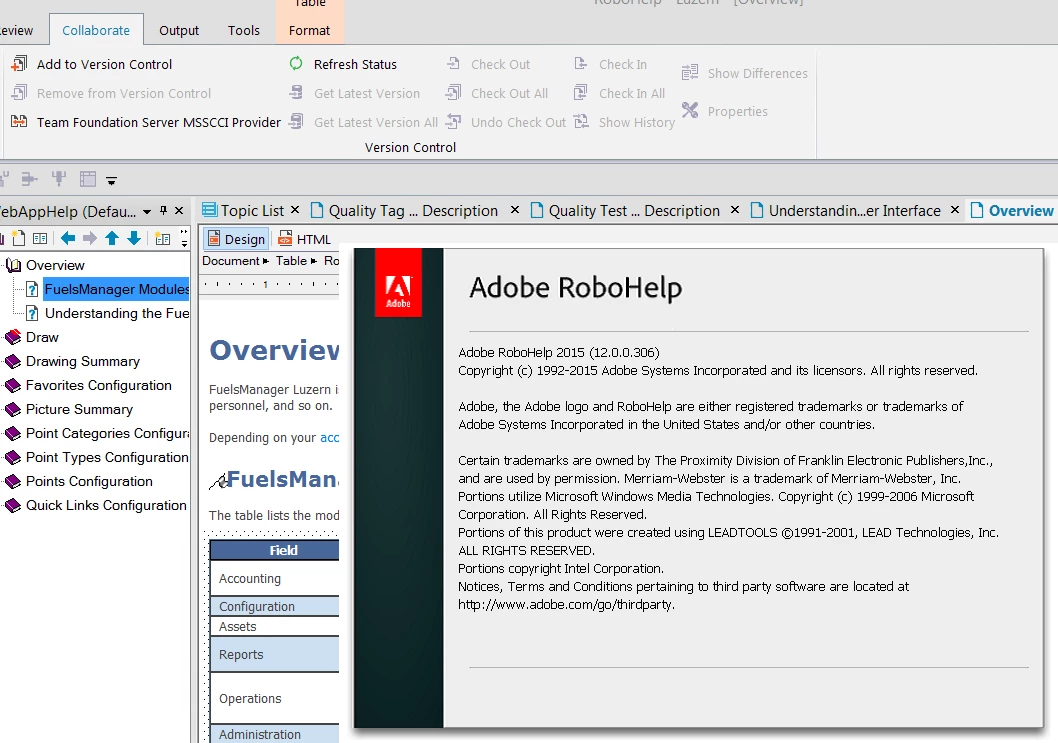The height and width of the screenshot is (743, 1058).
Task: Open the Collaborate ribbon tab
Action: pyautogui.click(x=96, y=30)
